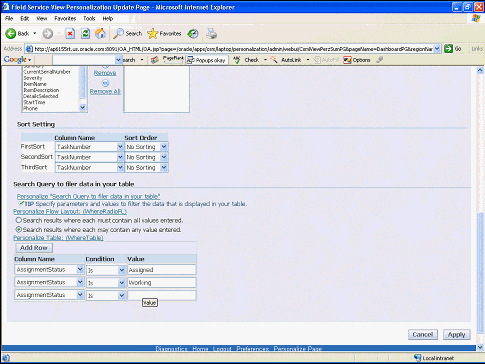
Task: Click the page vertical scrollbar down arrow
Action: (480, 347)
